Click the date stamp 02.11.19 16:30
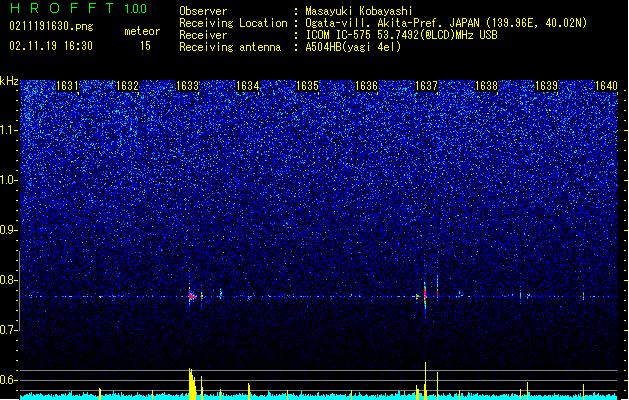This screenshot has height=400, width=629. (51, 46)
